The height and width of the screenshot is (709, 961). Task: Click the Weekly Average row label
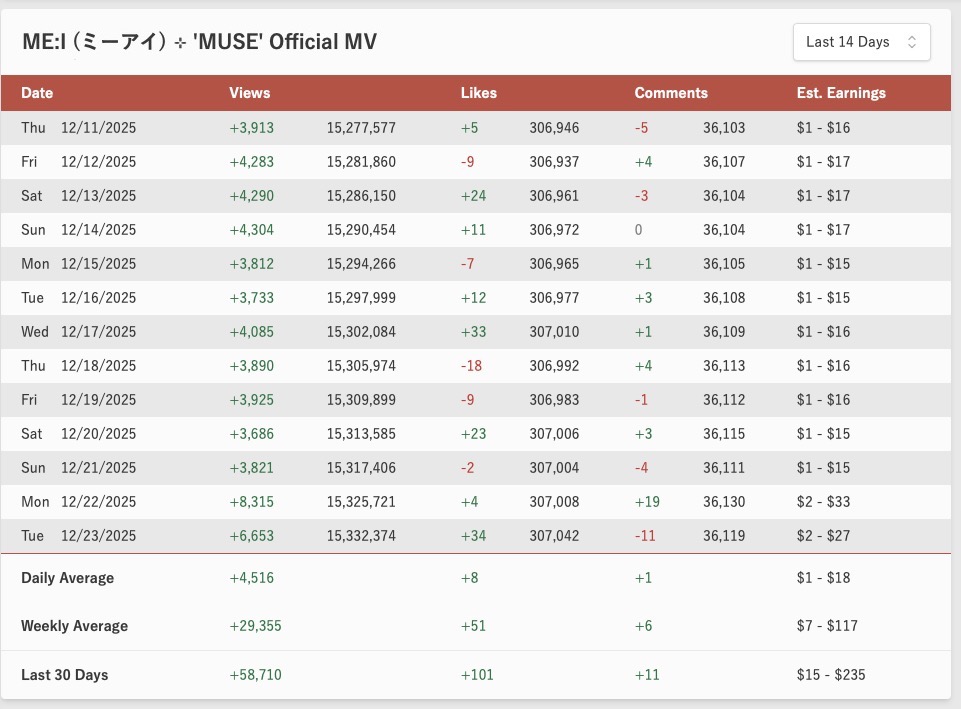point(75,626)
